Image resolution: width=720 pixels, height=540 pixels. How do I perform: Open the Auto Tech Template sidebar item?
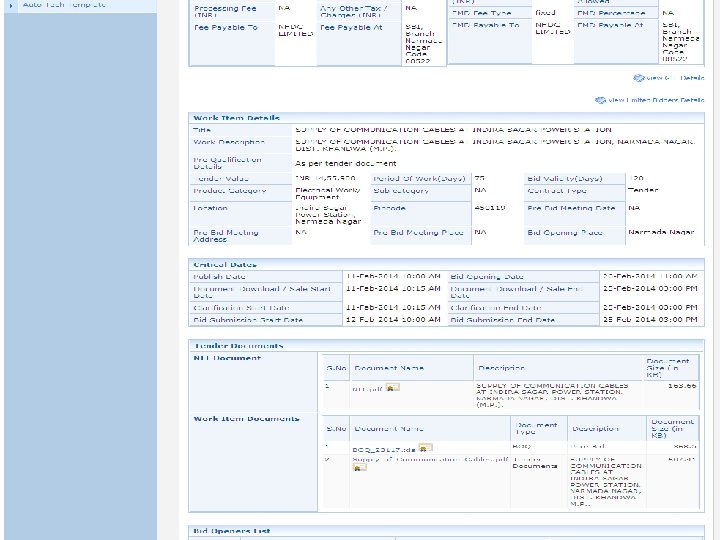click(64, 5)
